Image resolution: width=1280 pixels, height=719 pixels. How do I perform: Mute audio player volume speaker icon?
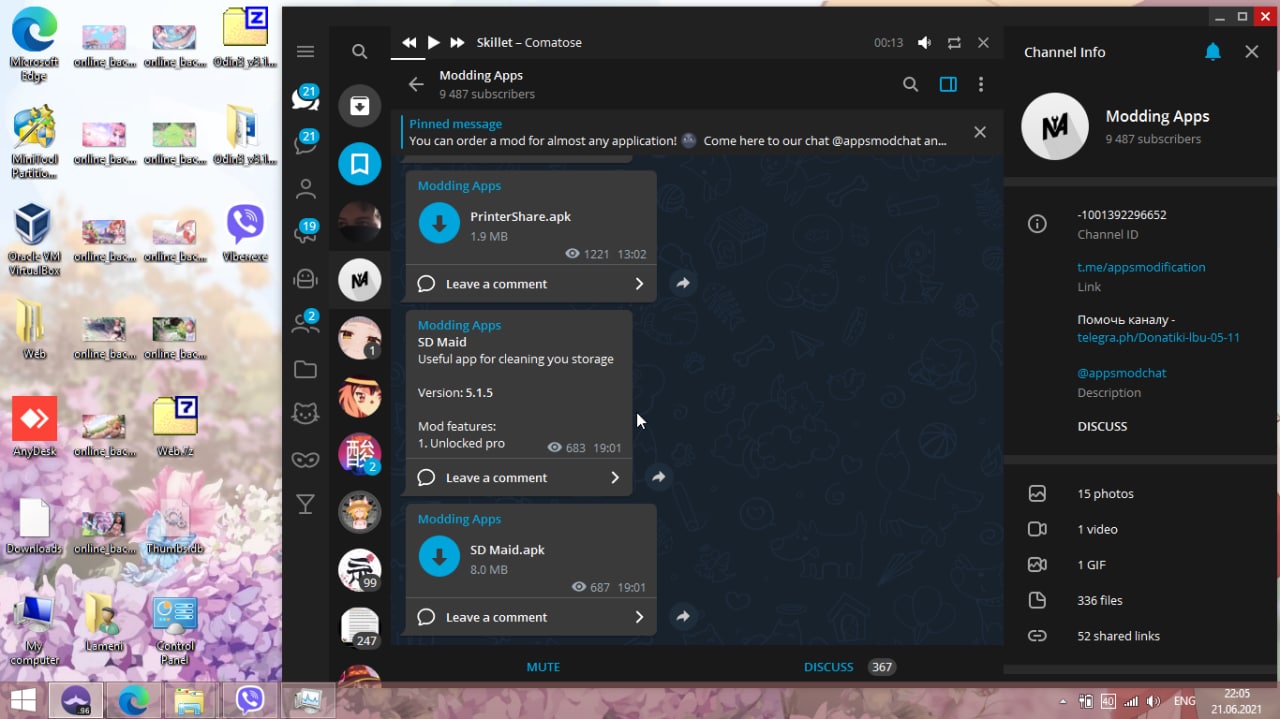pos(925,43)
